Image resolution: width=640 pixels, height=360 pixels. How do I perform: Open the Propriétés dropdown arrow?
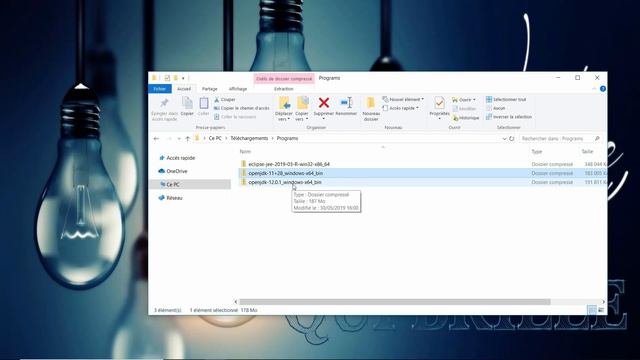(439, 119)
